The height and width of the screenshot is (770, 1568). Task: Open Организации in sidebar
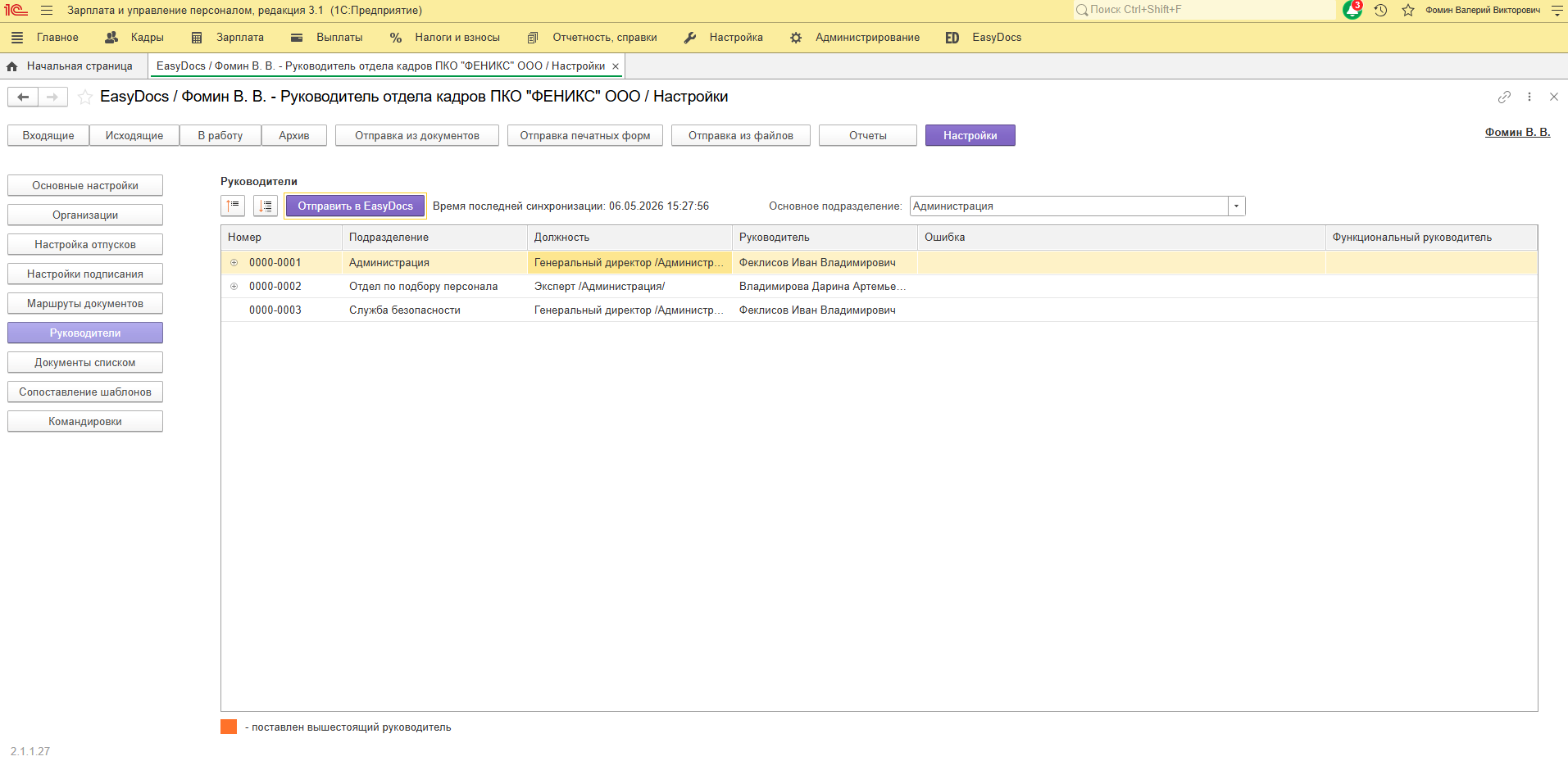(x=85, y=215)
